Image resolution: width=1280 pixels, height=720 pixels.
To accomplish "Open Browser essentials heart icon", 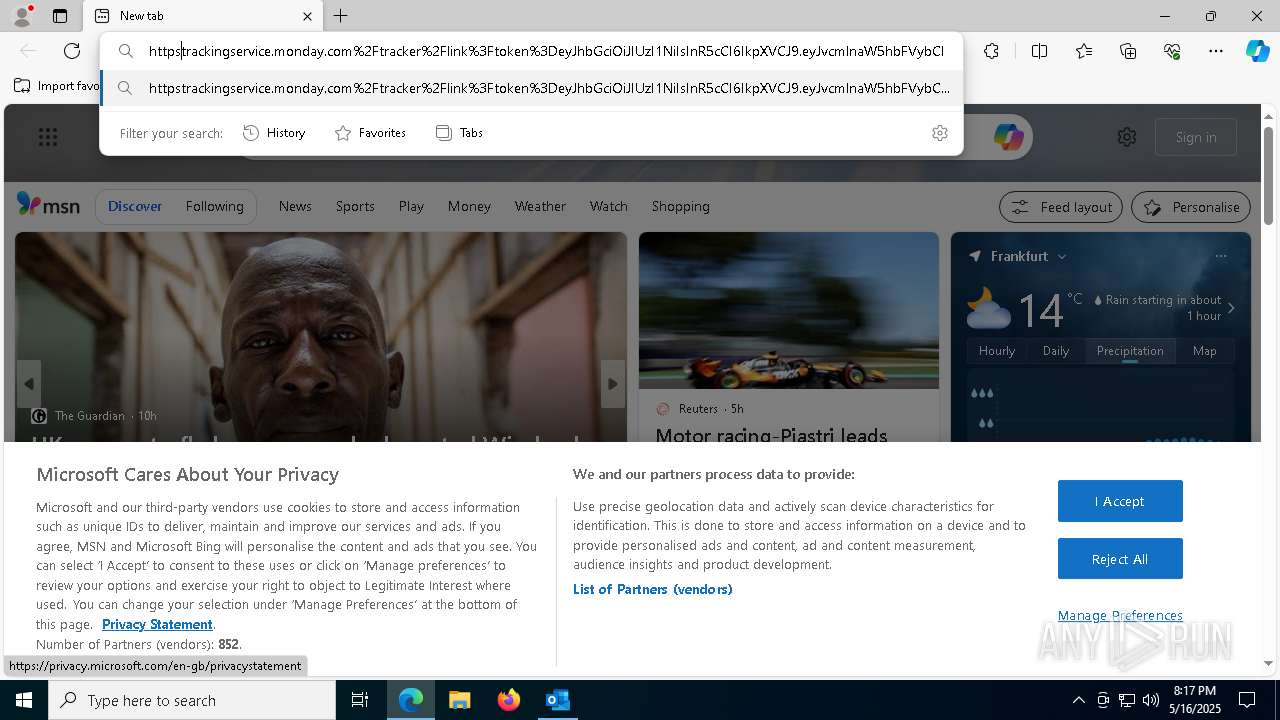I will click(x=1172, y=51).
